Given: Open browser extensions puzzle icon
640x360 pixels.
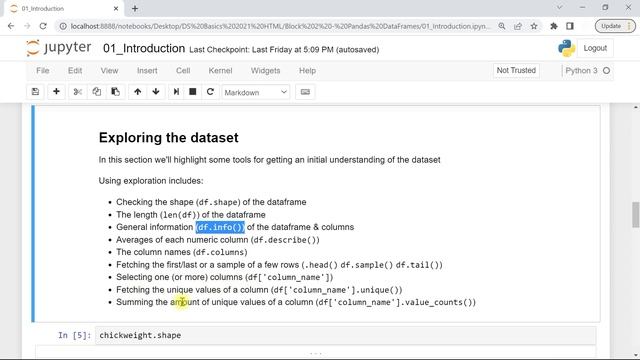Looking at the screenshot, I should point(553,26).
